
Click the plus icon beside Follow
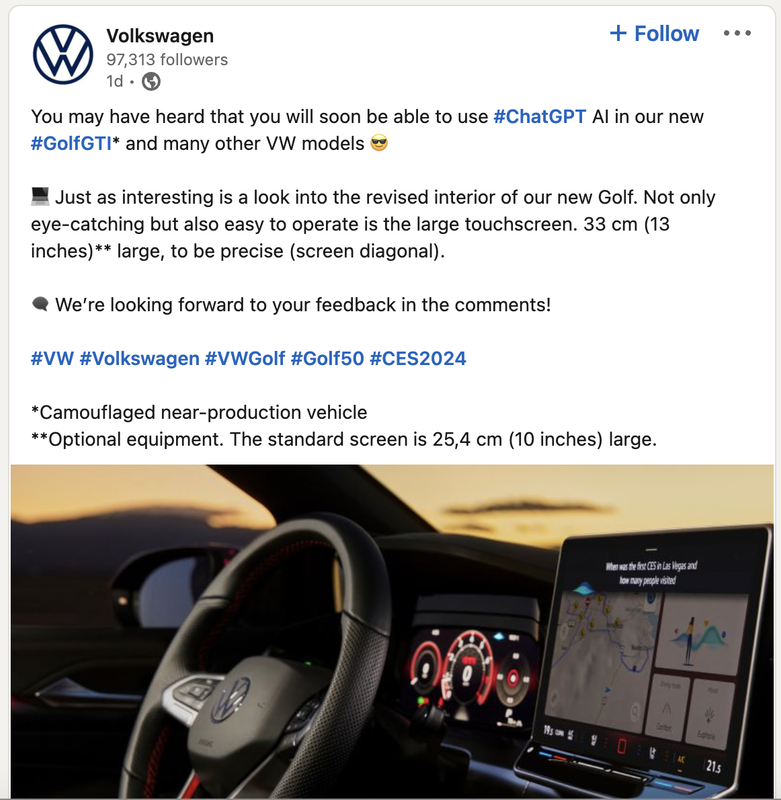(618, 33)
